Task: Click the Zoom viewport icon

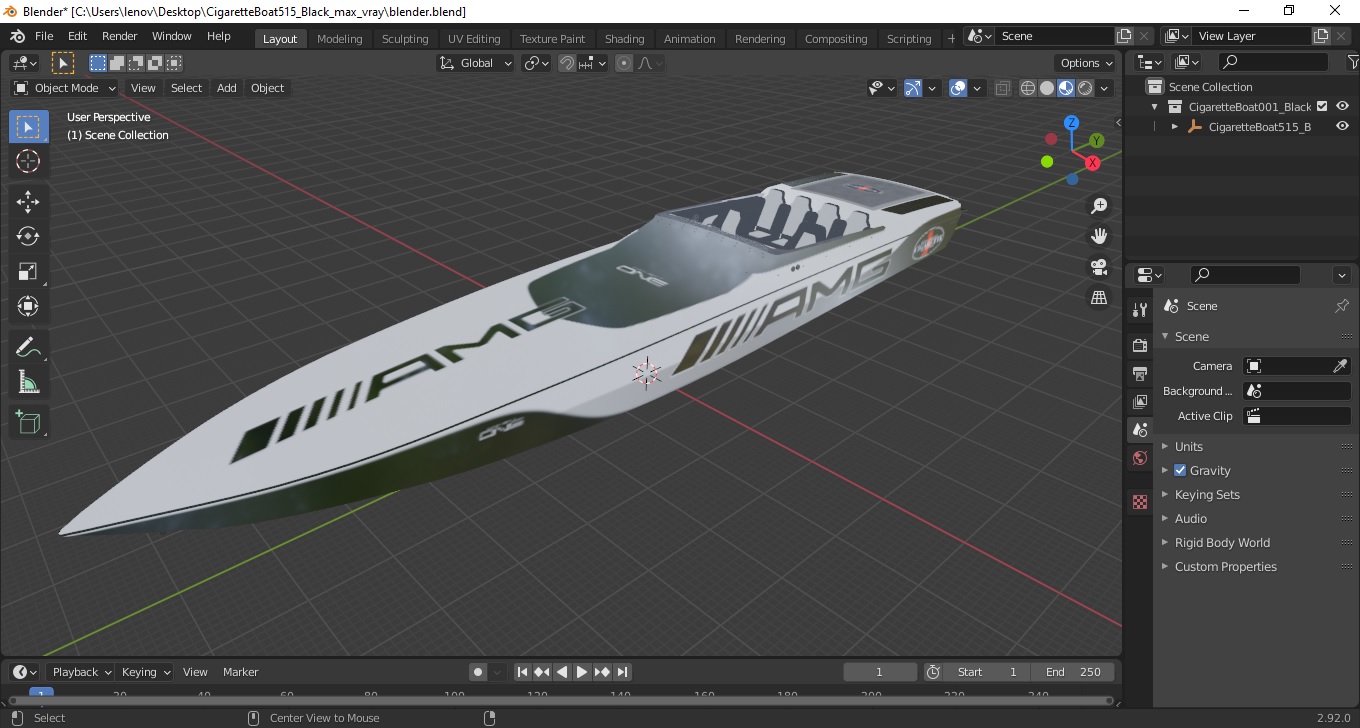Action: tap(1099, 206)
